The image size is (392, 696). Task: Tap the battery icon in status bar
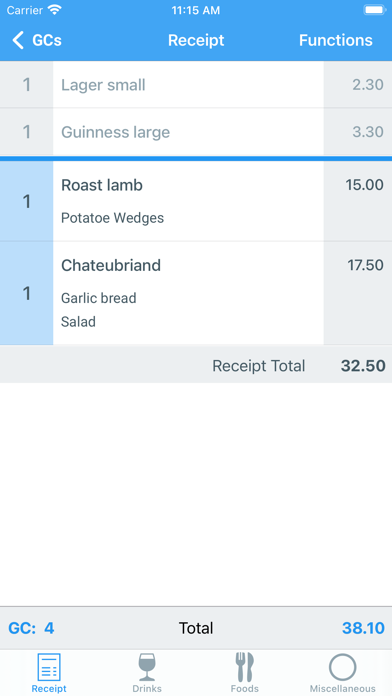click(374, 10)
